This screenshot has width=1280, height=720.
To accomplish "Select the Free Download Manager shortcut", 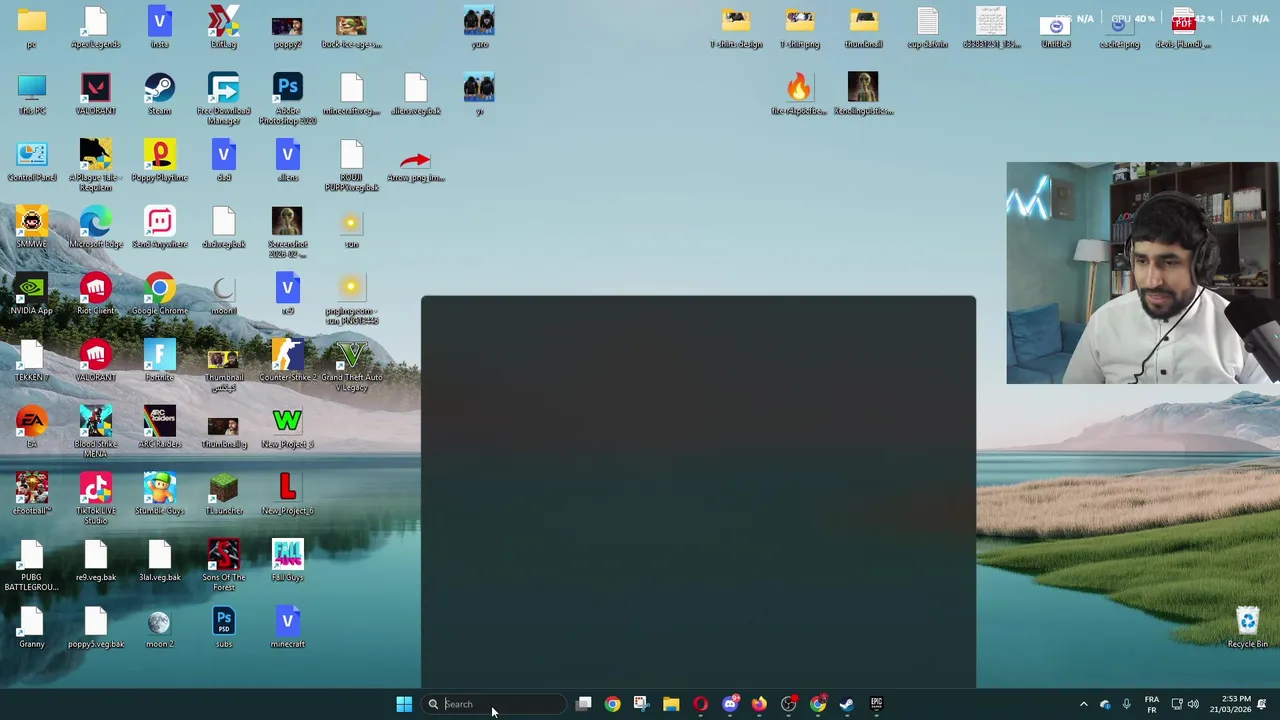I will click(x=223, y=98).
